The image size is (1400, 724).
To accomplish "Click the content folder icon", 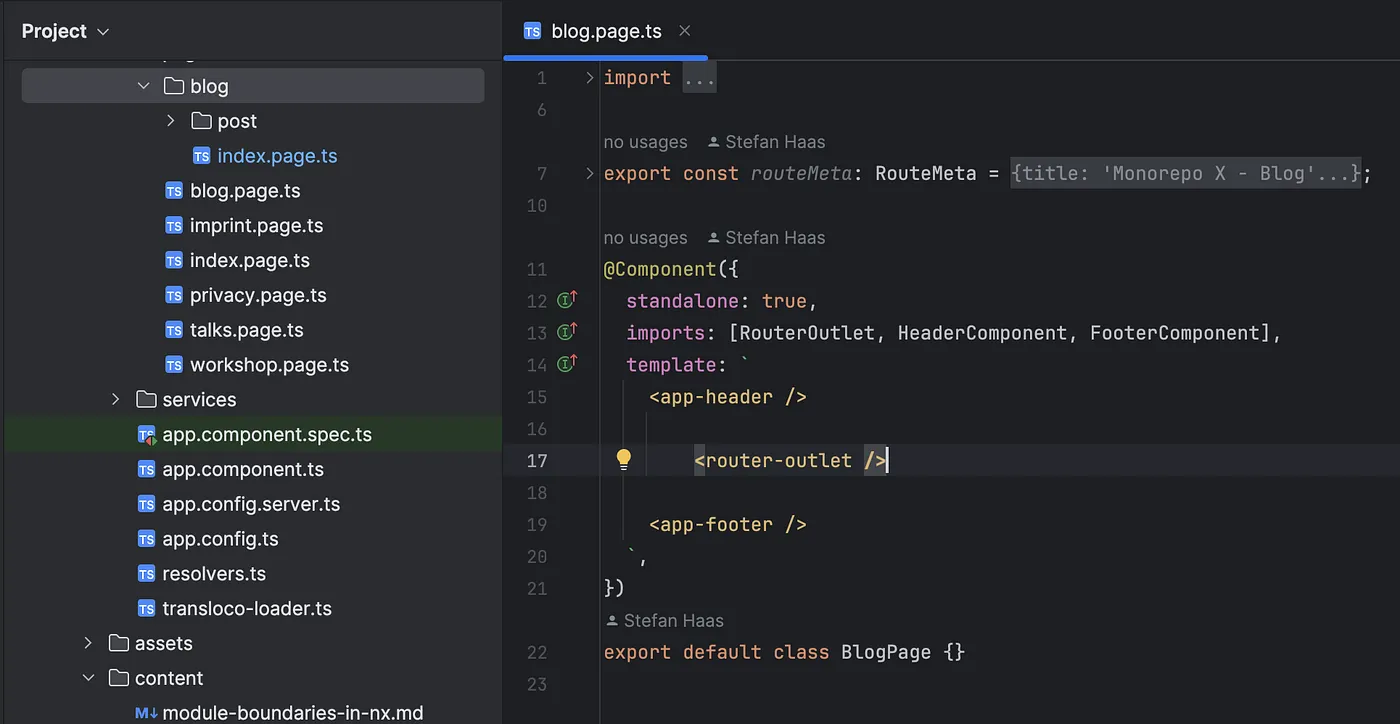I will [119, 678].
